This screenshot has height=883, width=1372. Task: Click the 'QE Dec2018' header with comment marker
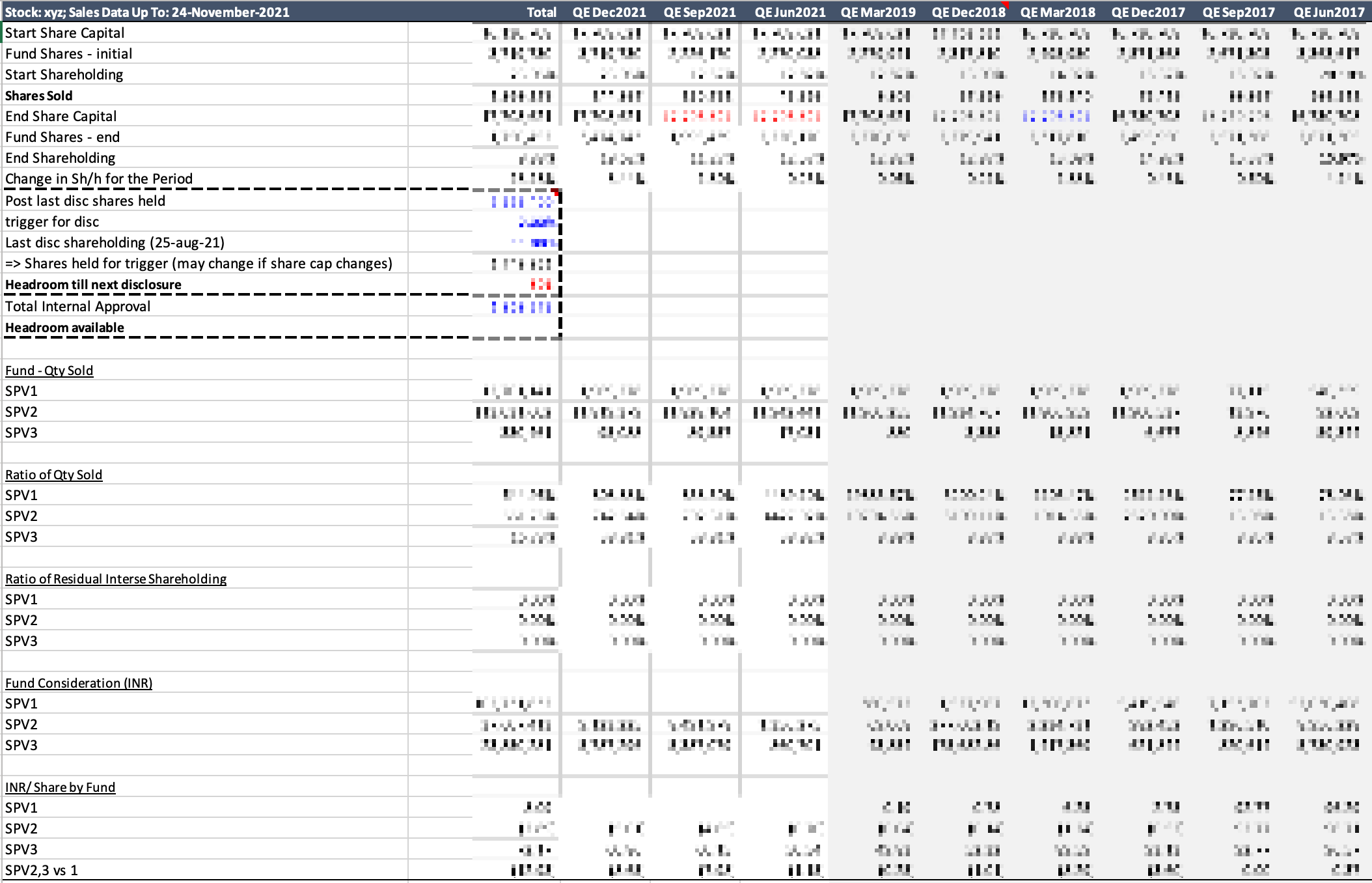tap(968, 12)
